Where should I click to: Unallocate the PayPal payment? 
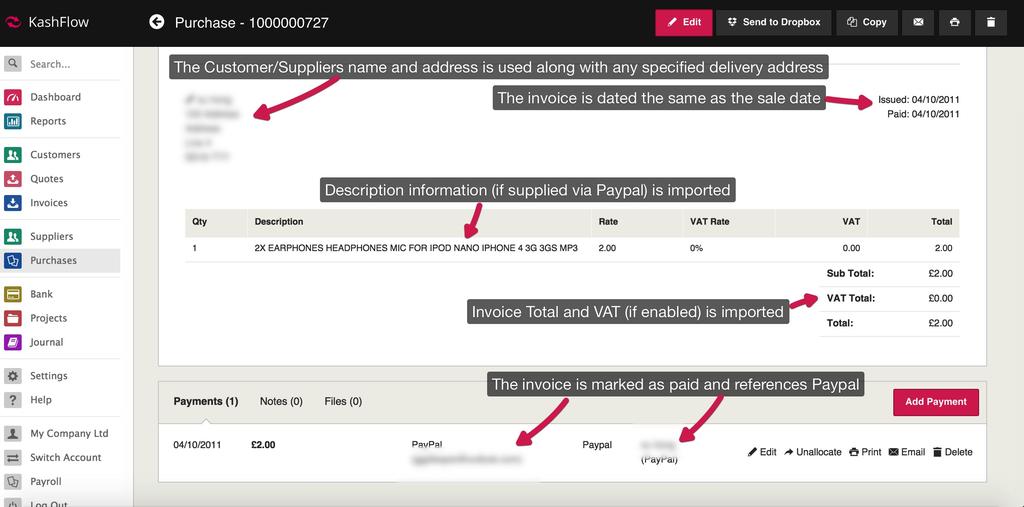pos(813,452)
